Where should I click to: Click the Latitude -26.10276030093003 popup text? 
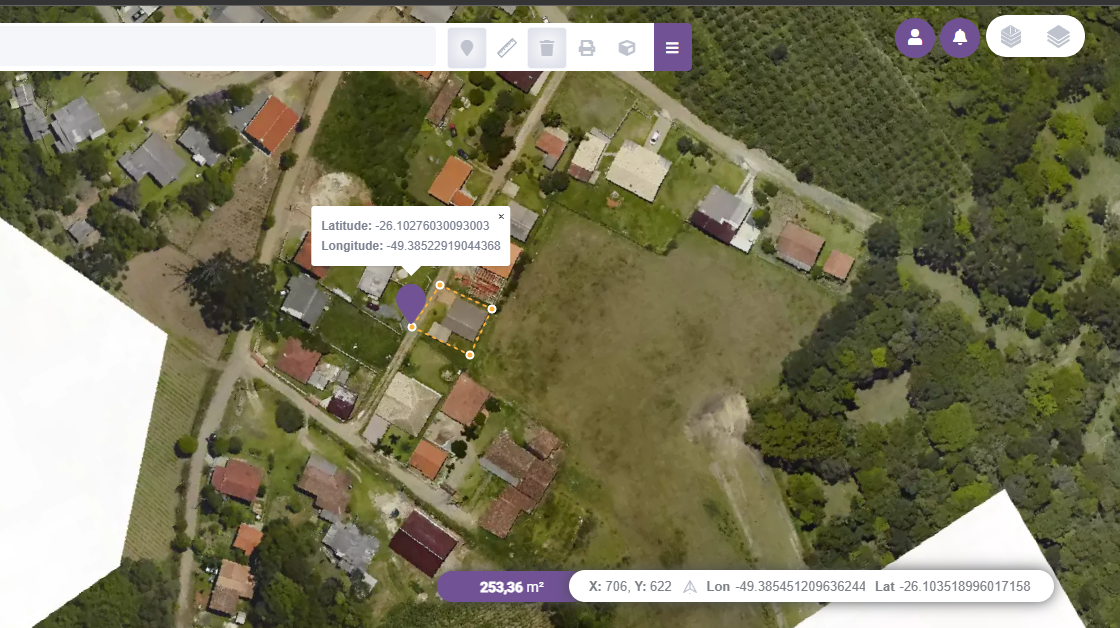405,226
